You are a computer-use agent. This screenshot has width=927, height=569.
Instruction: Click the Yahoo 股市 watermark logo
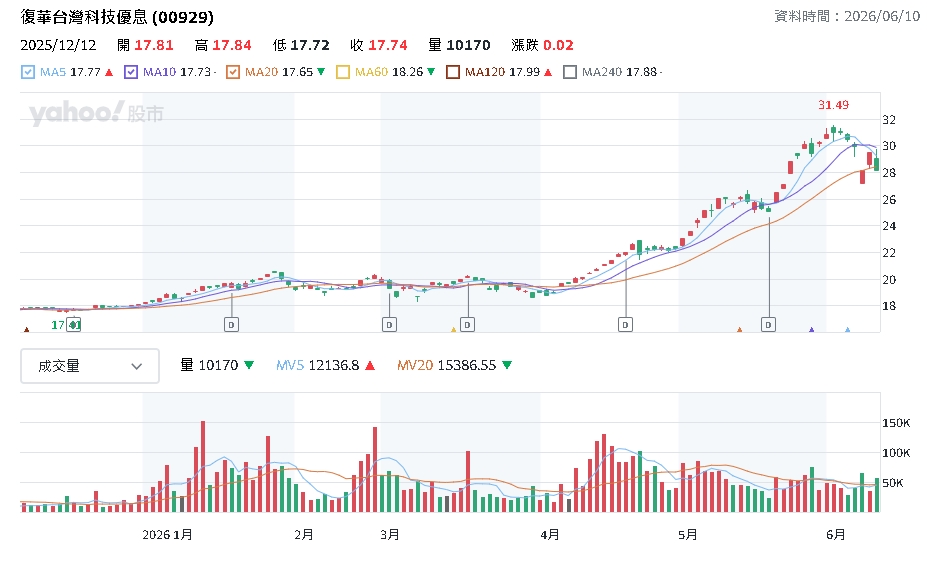[96, 113]
